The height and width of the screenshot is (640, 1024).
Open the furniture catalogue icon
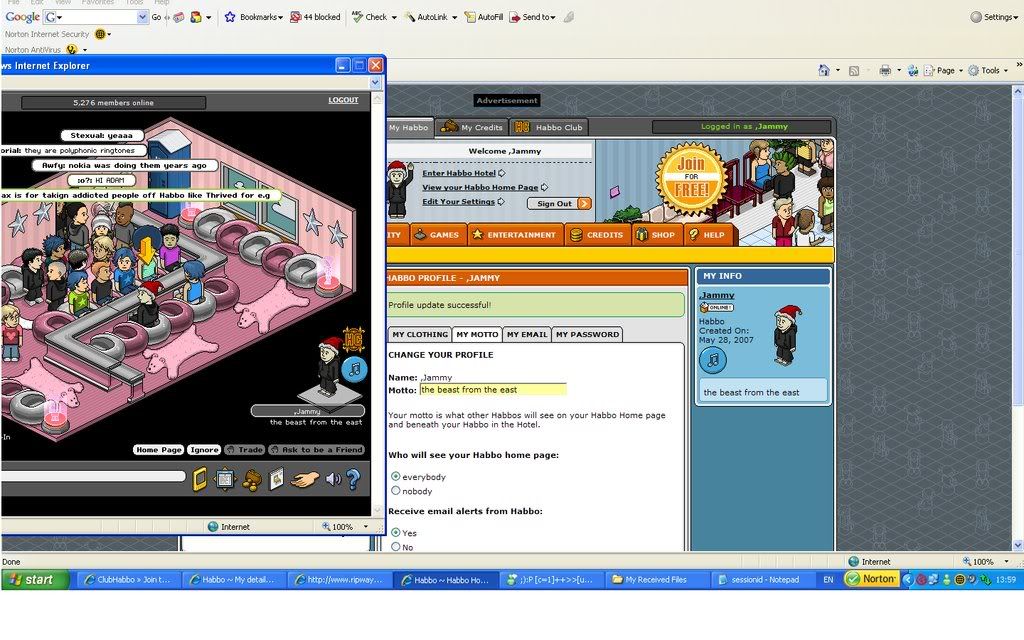click(x=276, y=480)
